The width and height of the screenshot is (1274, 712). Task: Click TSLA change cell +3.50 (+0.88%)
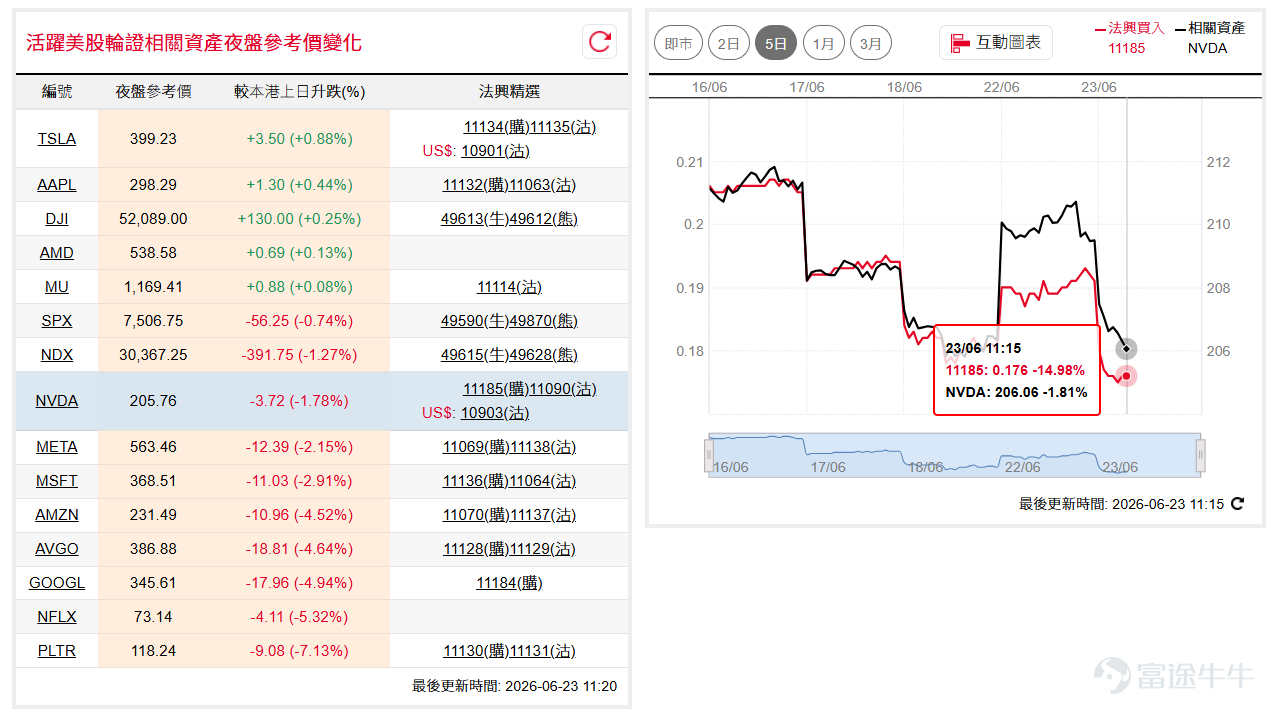coord(299,139)
